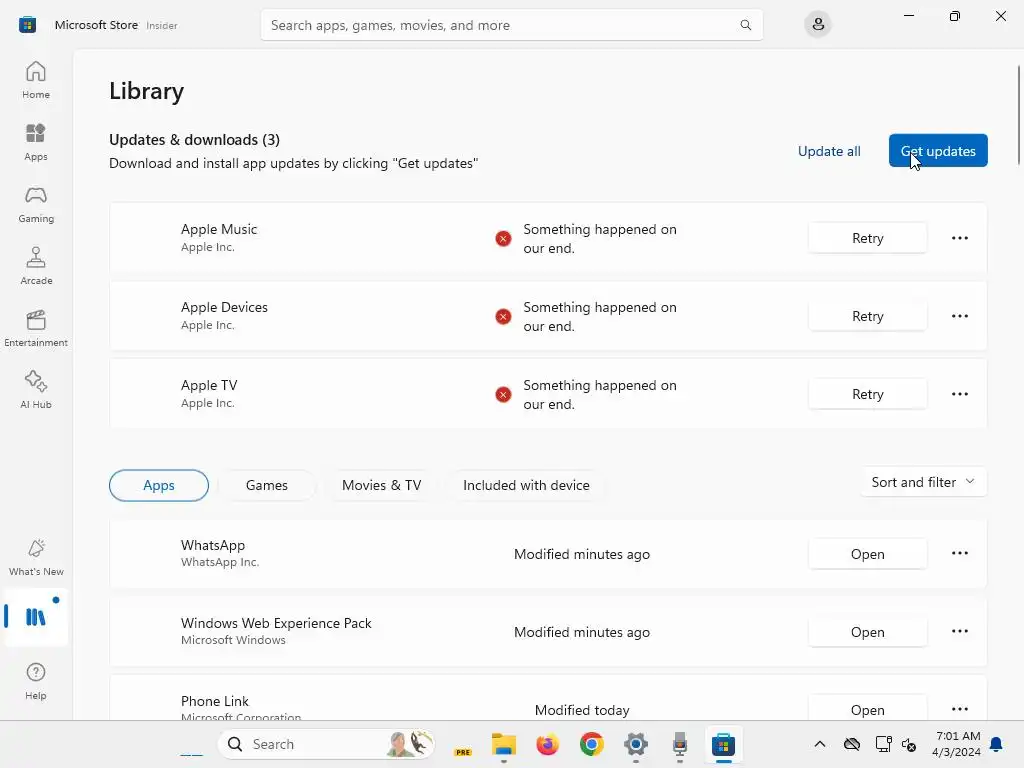Open What's New in sidebar

[36, 558]
